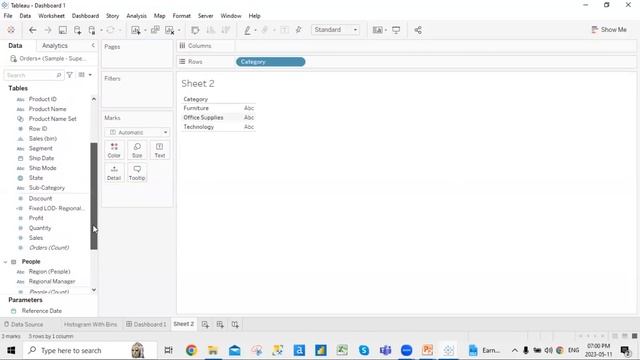This screenshot has width=640, height=360.
Task: Click the Fix axes pin icon
Action: tap(299, 30)
